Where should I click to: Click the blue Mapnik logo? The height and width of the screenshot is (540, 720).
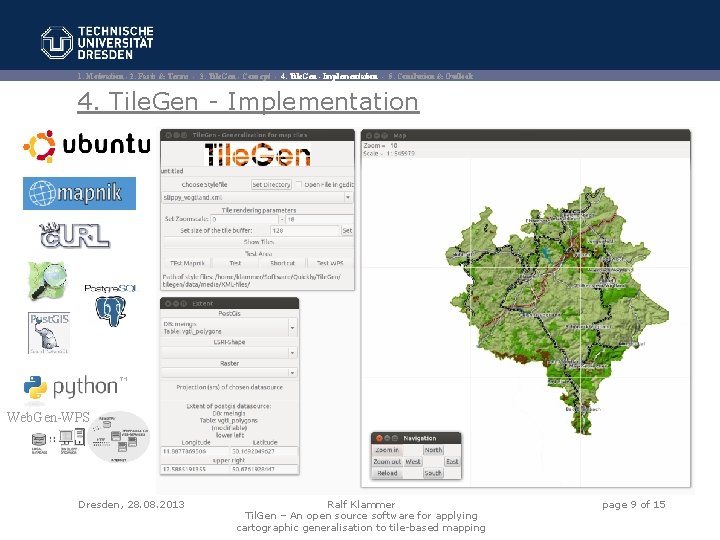click(x=79, y=193)
